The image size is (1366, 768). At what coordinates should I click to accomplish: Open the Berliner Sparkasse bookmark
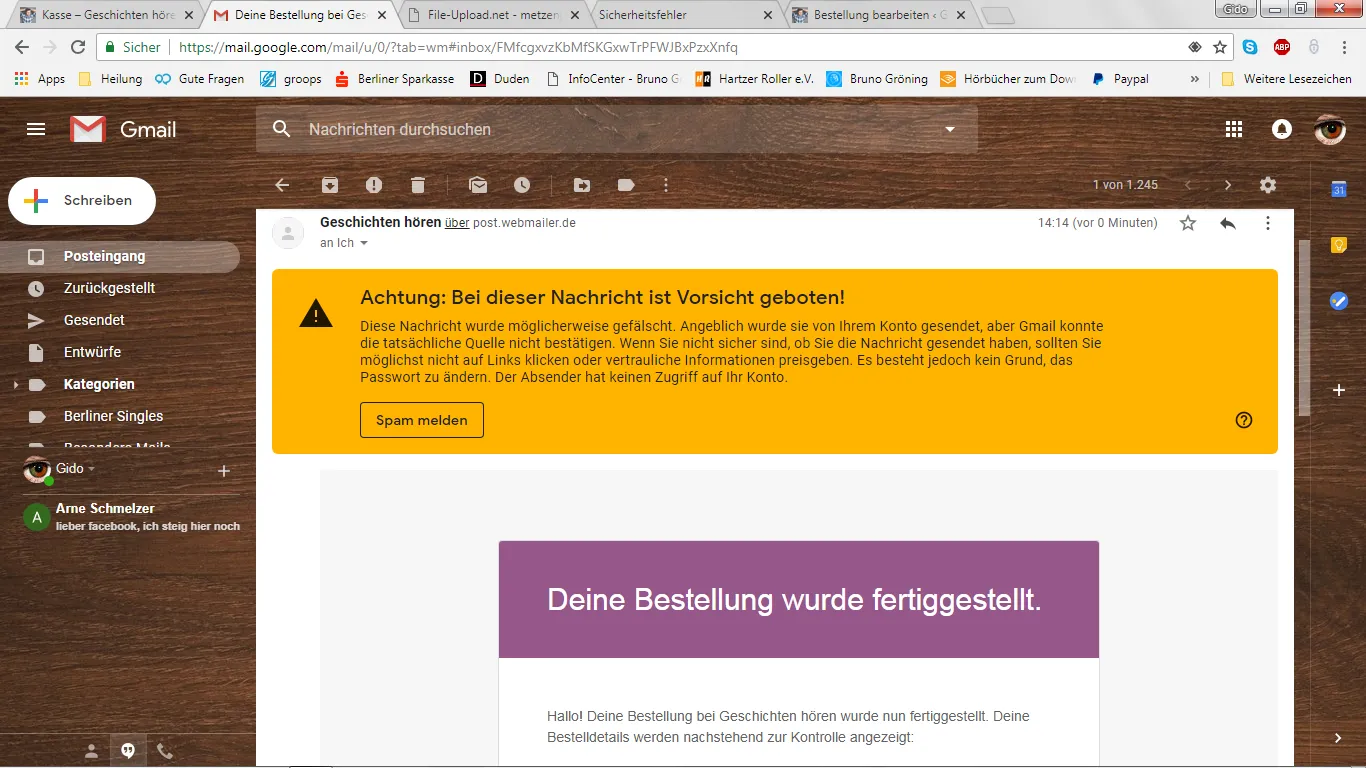[x=394, y=79]
